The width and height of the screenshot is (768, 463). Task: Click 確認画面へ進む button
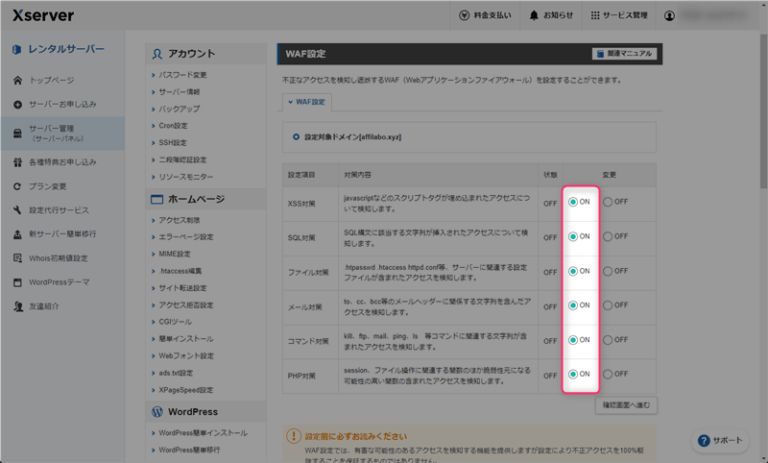coord(625,404)
